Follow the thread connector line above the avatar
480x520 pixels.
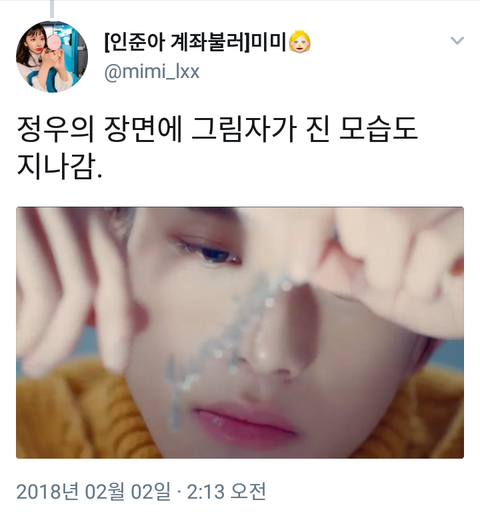click(52, 9)
